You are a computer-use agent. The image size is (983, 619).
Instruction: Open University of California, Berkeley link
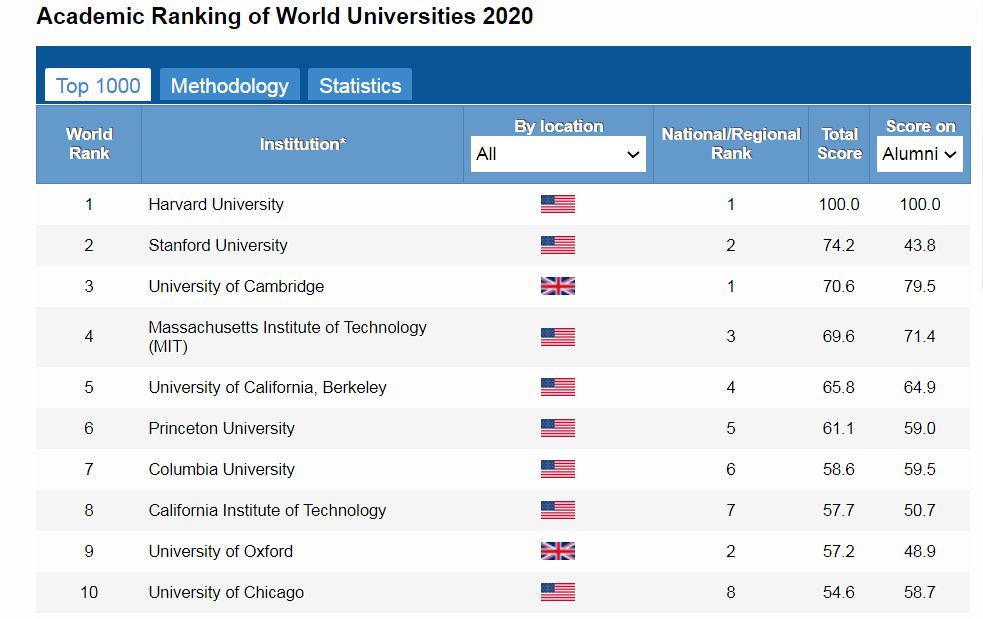[267, 388]
